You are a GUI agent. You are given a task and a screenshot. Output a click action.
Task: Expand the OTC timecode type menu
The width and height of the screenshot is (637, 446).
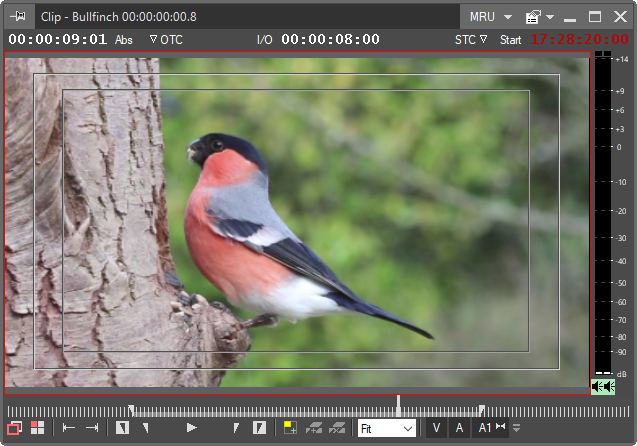point(166,40)
